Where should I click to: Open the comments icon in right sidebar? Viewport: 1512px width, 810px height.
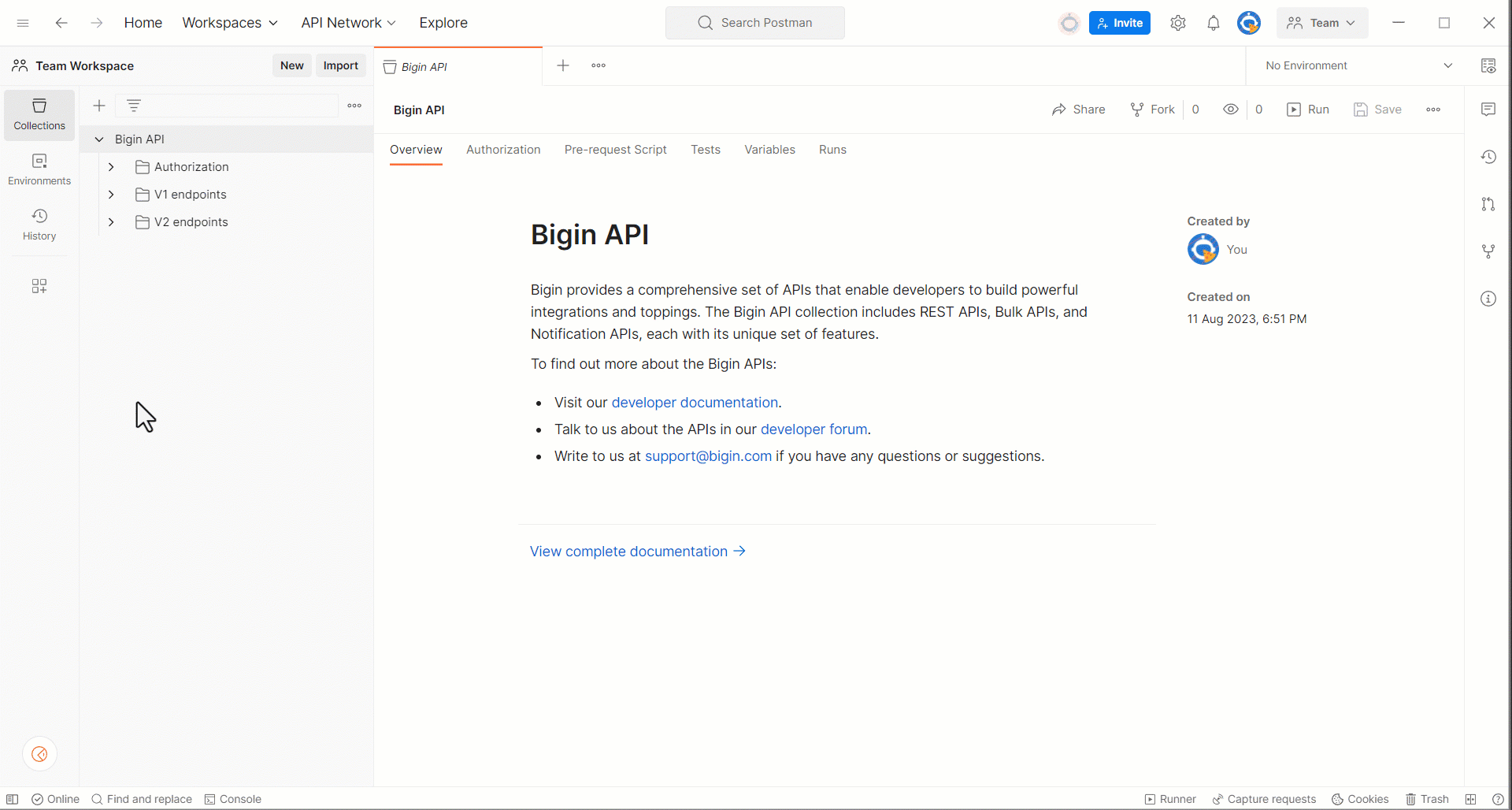pyautogui.click(x=1488, y=110)
